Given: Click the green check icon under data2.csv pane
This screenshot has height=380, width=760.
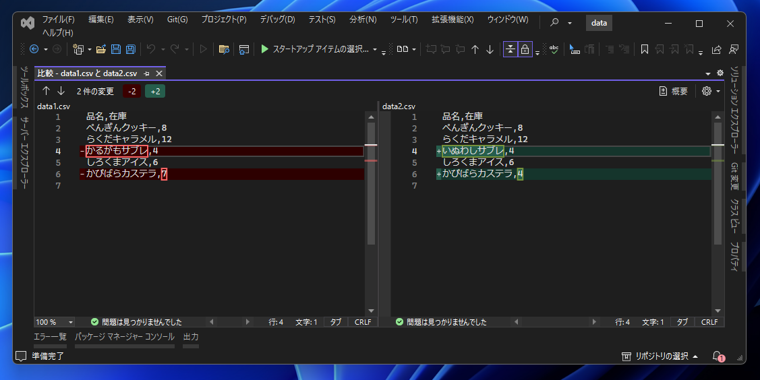Looking at the screenshot, I should pyautogui.click(x=399, y=322).
